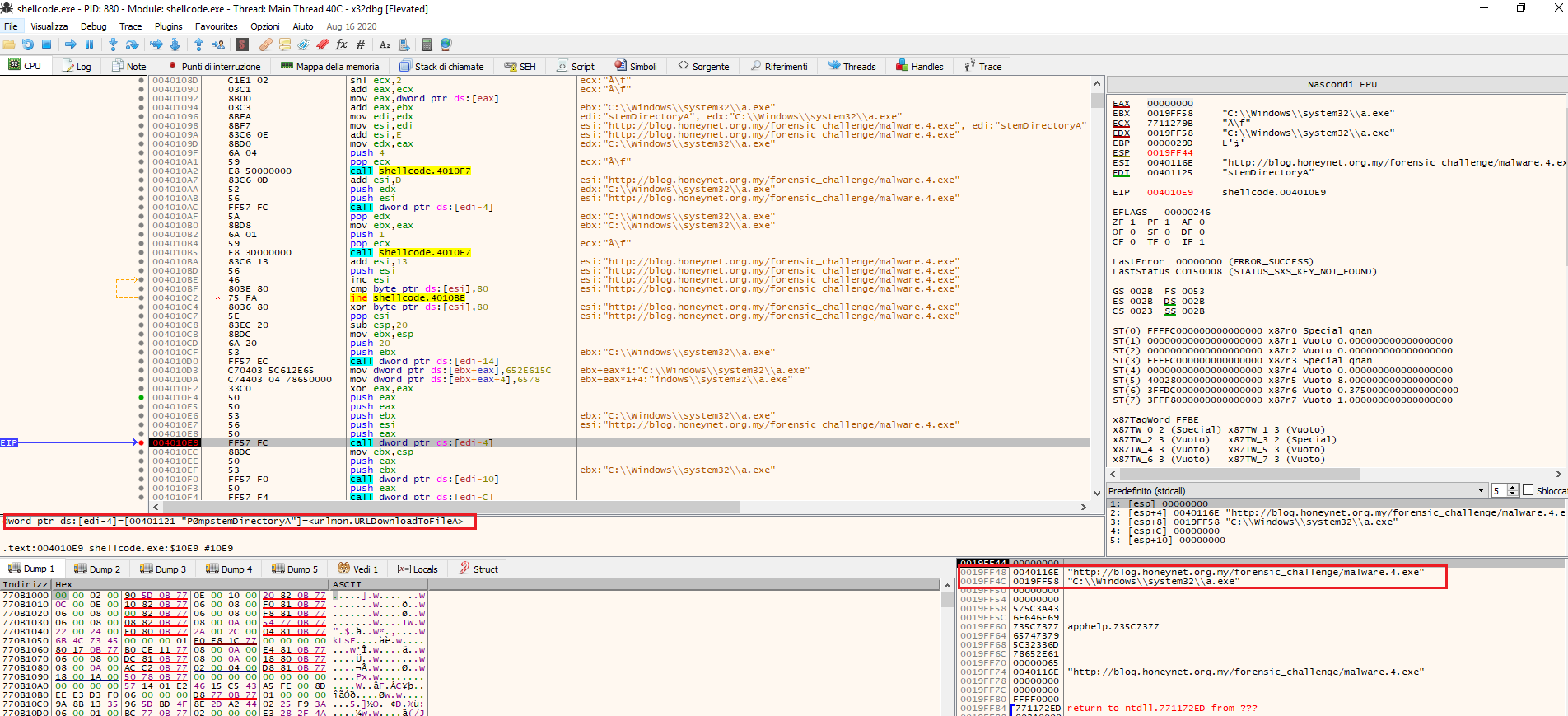Open the Simboli tab
The image size is (1568, 716).
[x=635, y=67]
